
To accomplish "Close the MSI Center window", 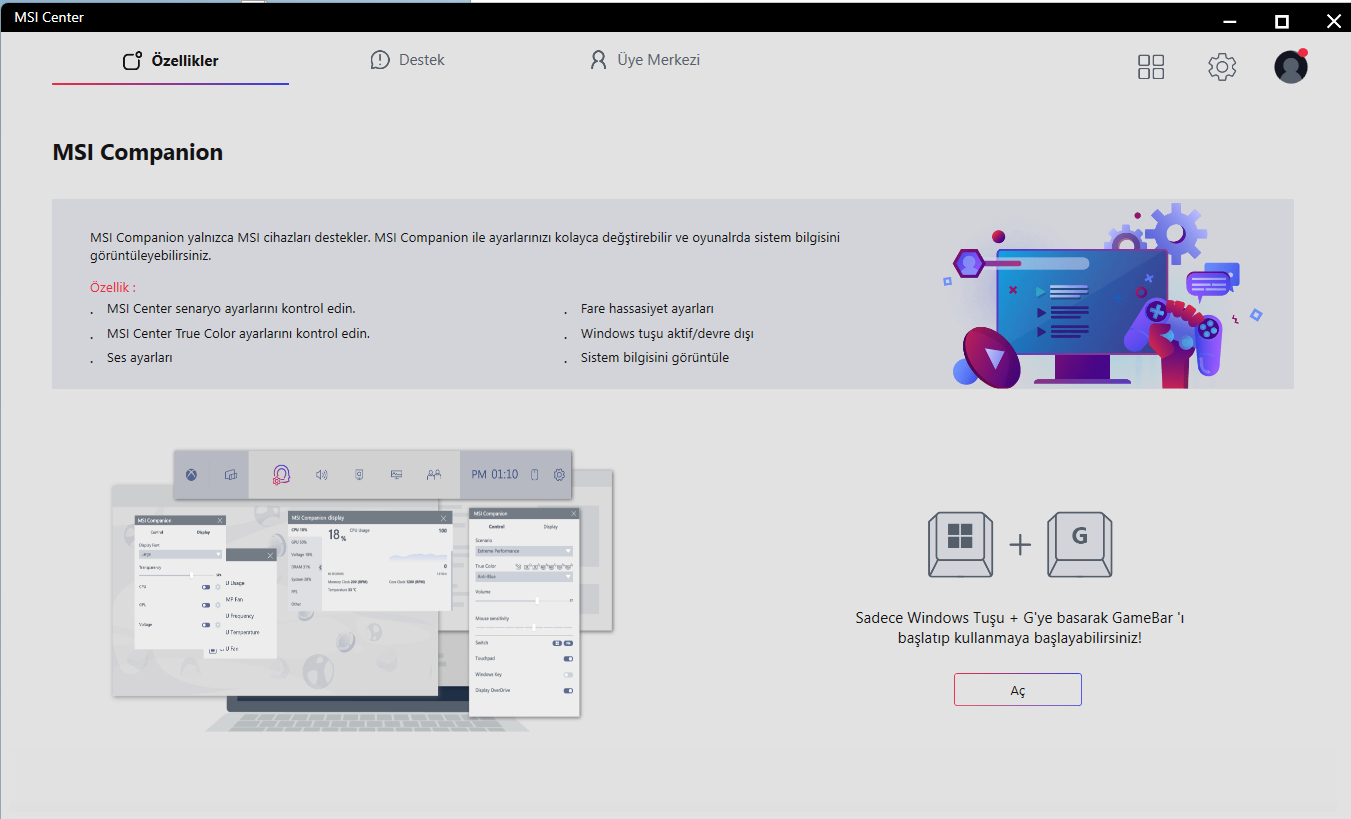I will click(x=1332, y=20).
